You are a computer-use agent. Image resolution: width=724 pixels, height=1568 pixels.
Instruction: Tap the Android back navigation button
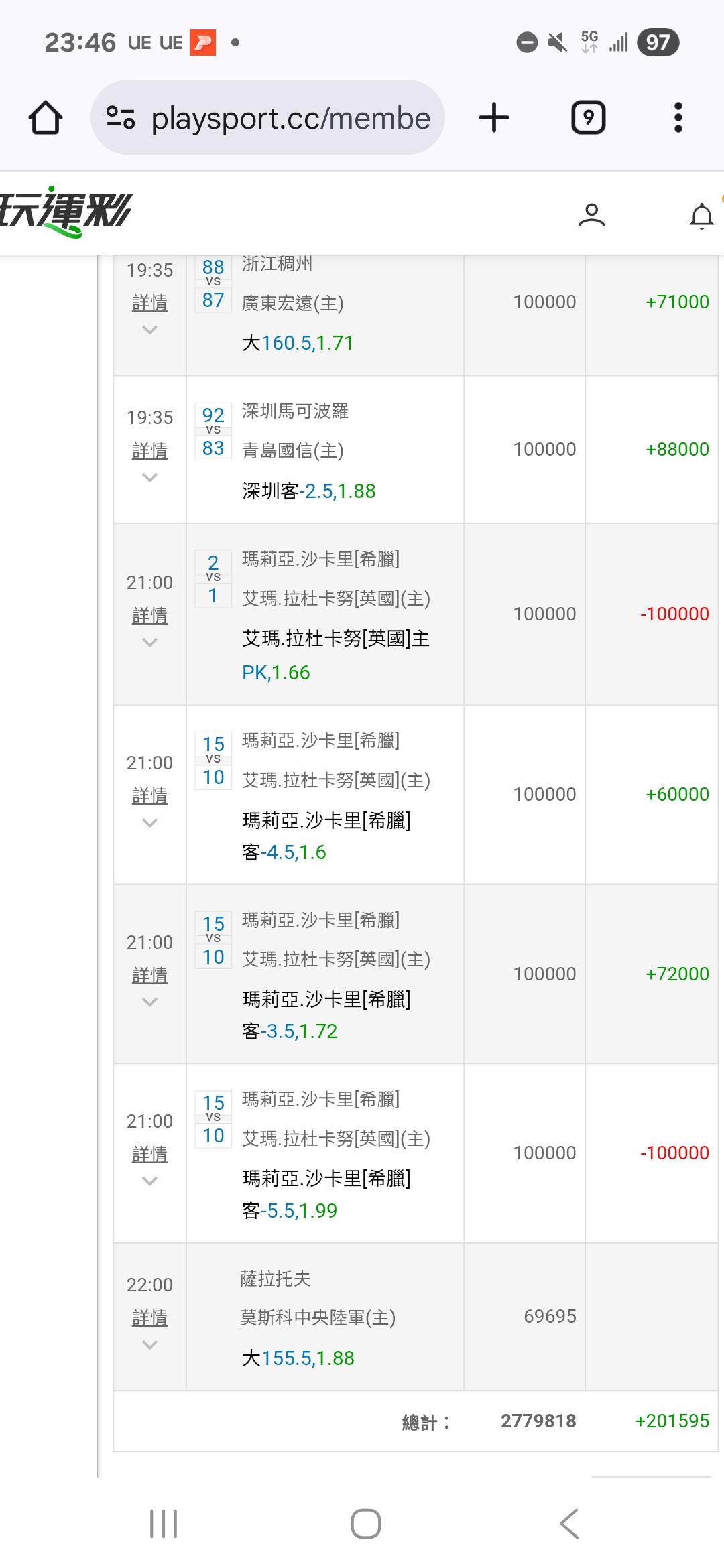coord(568,1523)
